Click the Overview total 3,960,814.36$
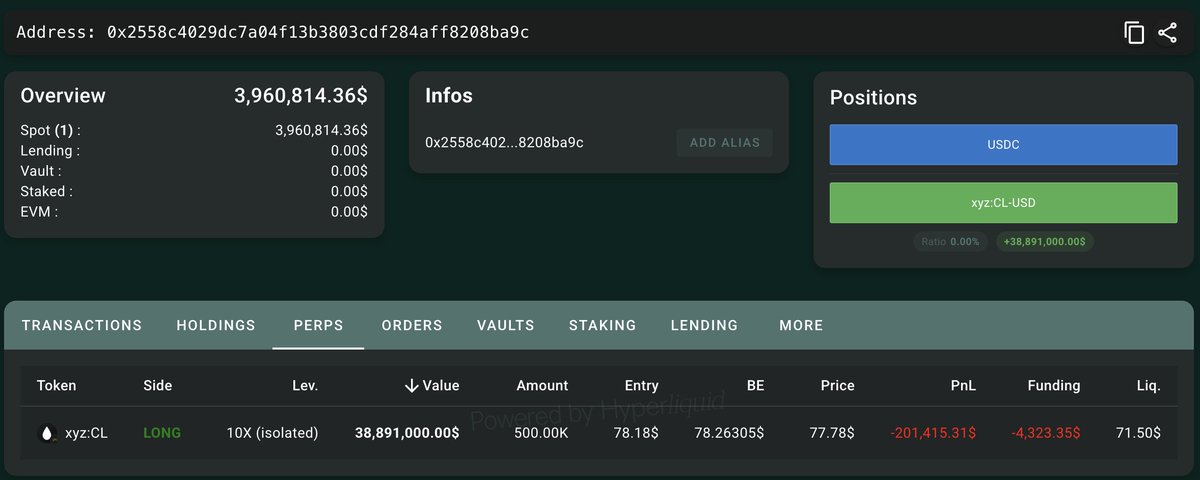The height and width of the screenshot is (480, 1200). tap(301, 96)
